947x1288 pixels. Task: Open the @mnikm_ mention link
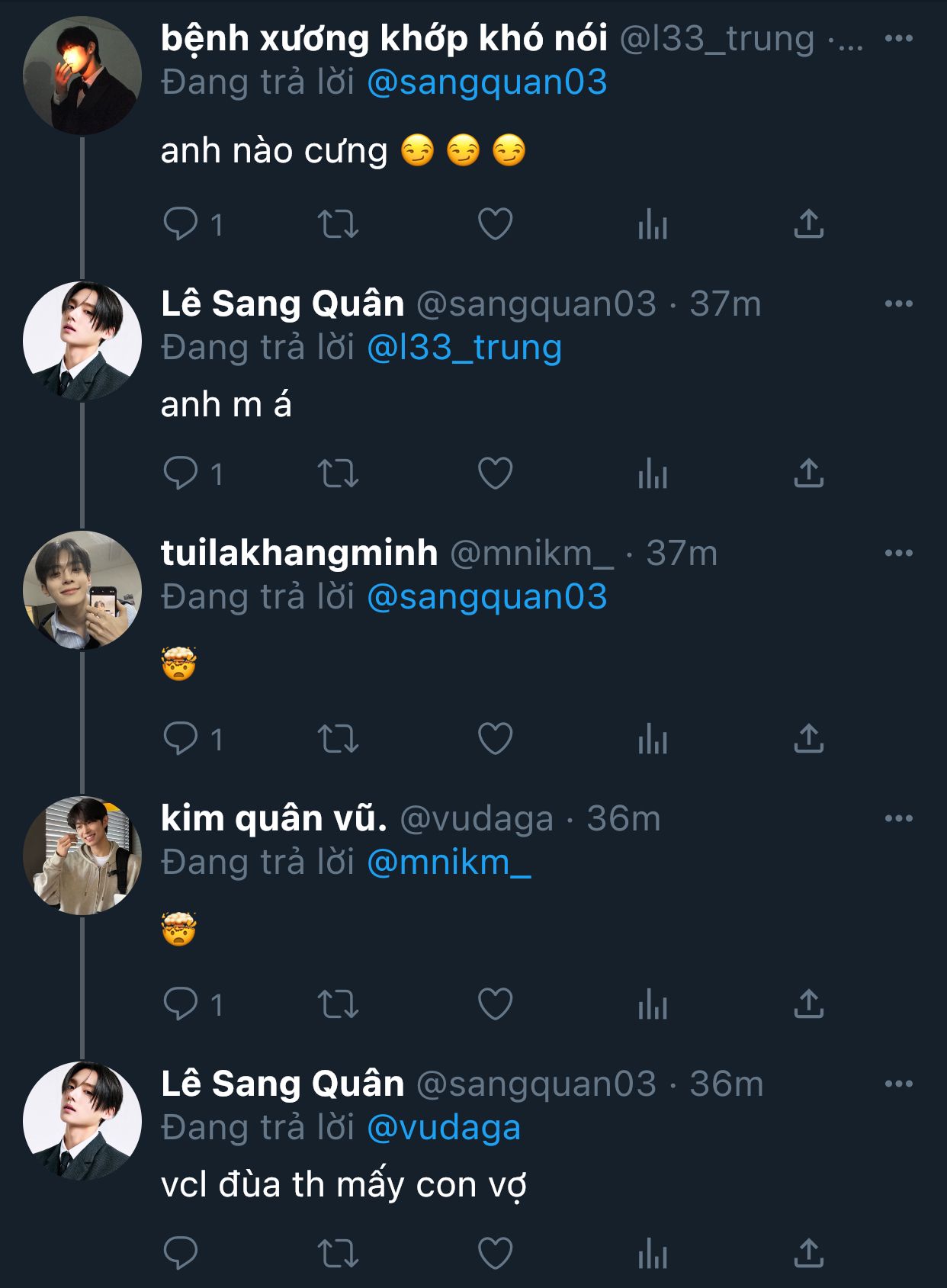[448, 862]
